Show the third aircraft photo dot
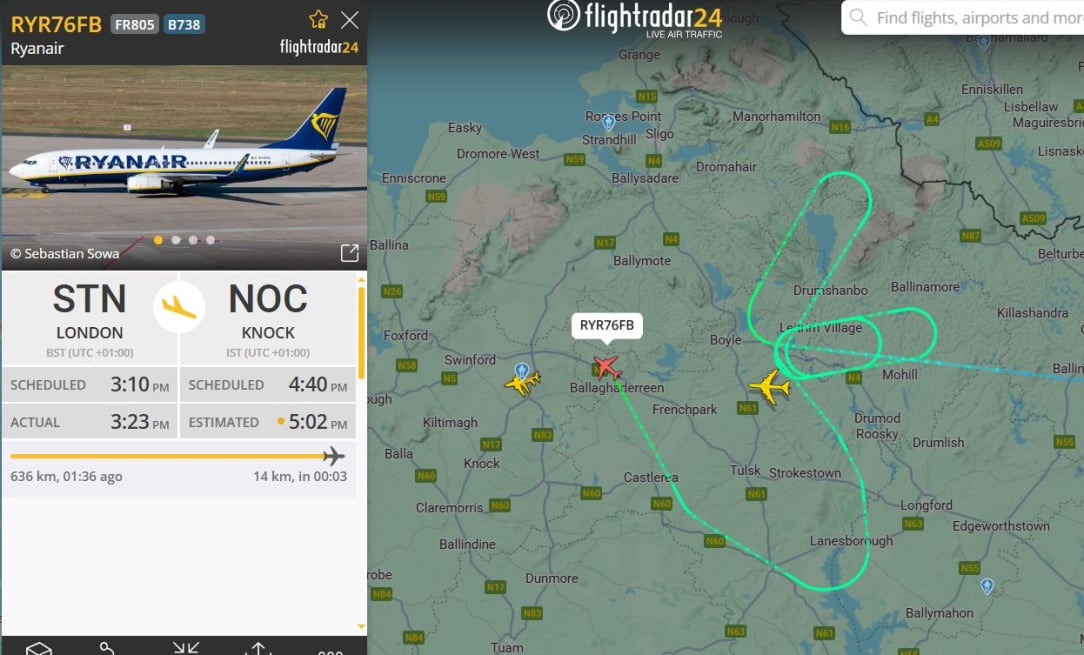Viewport: 1084px width, 655px height. pyautogui.click(x=193, y=240)
